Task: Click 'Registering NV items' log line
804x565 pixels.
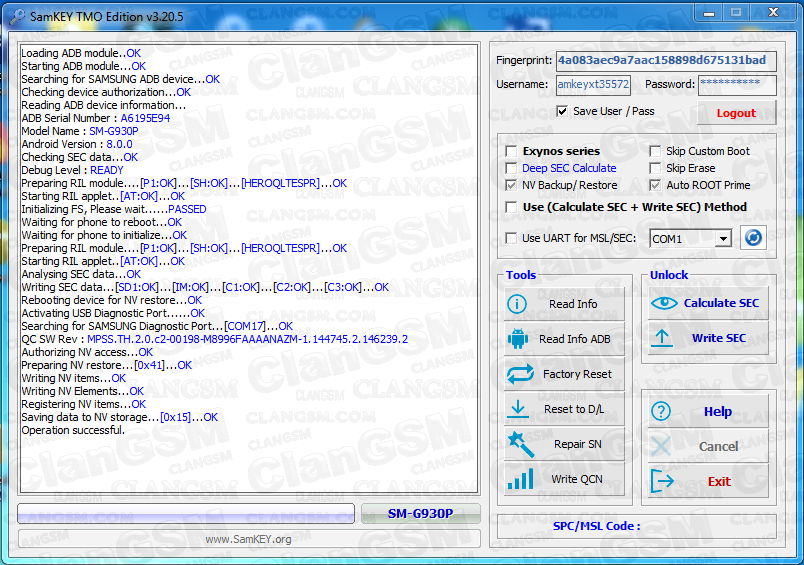Action: (x=84, y=404)
